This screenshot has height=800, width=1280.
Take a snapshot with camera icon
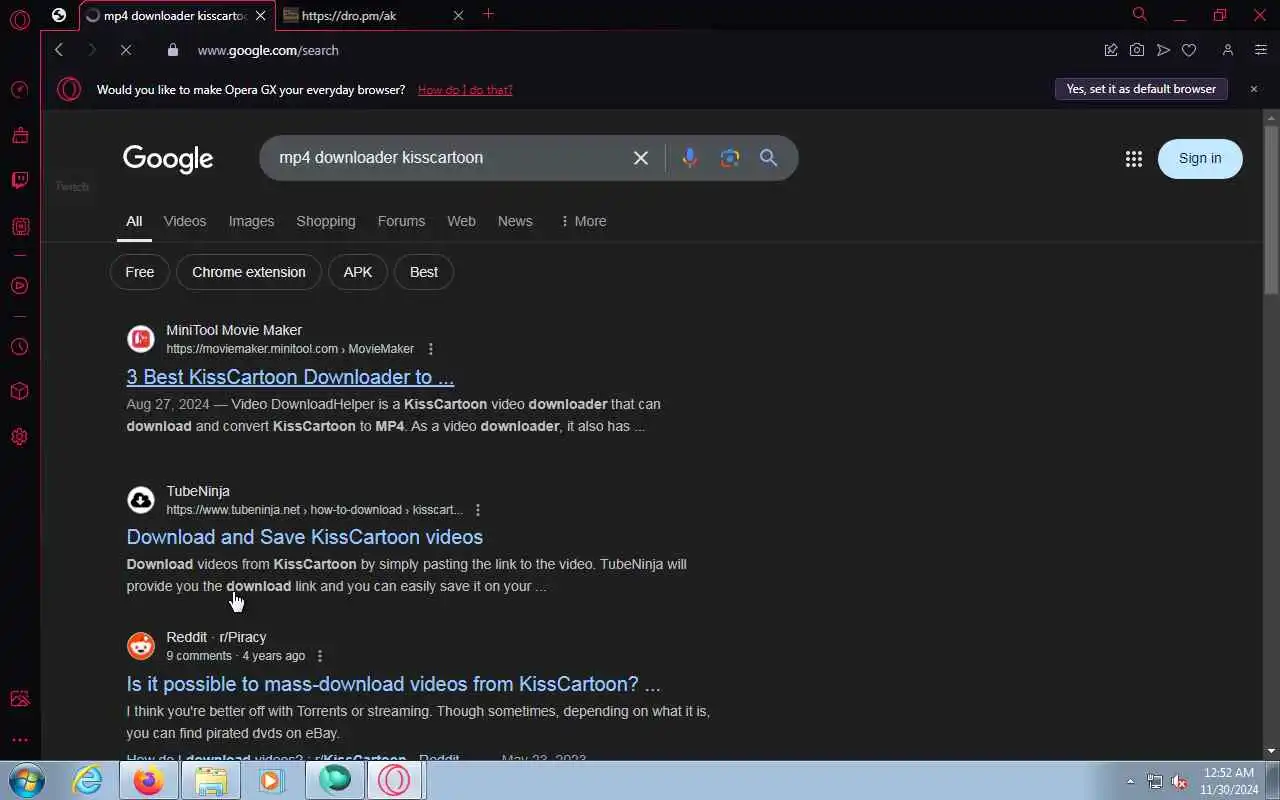point(1137,50)
